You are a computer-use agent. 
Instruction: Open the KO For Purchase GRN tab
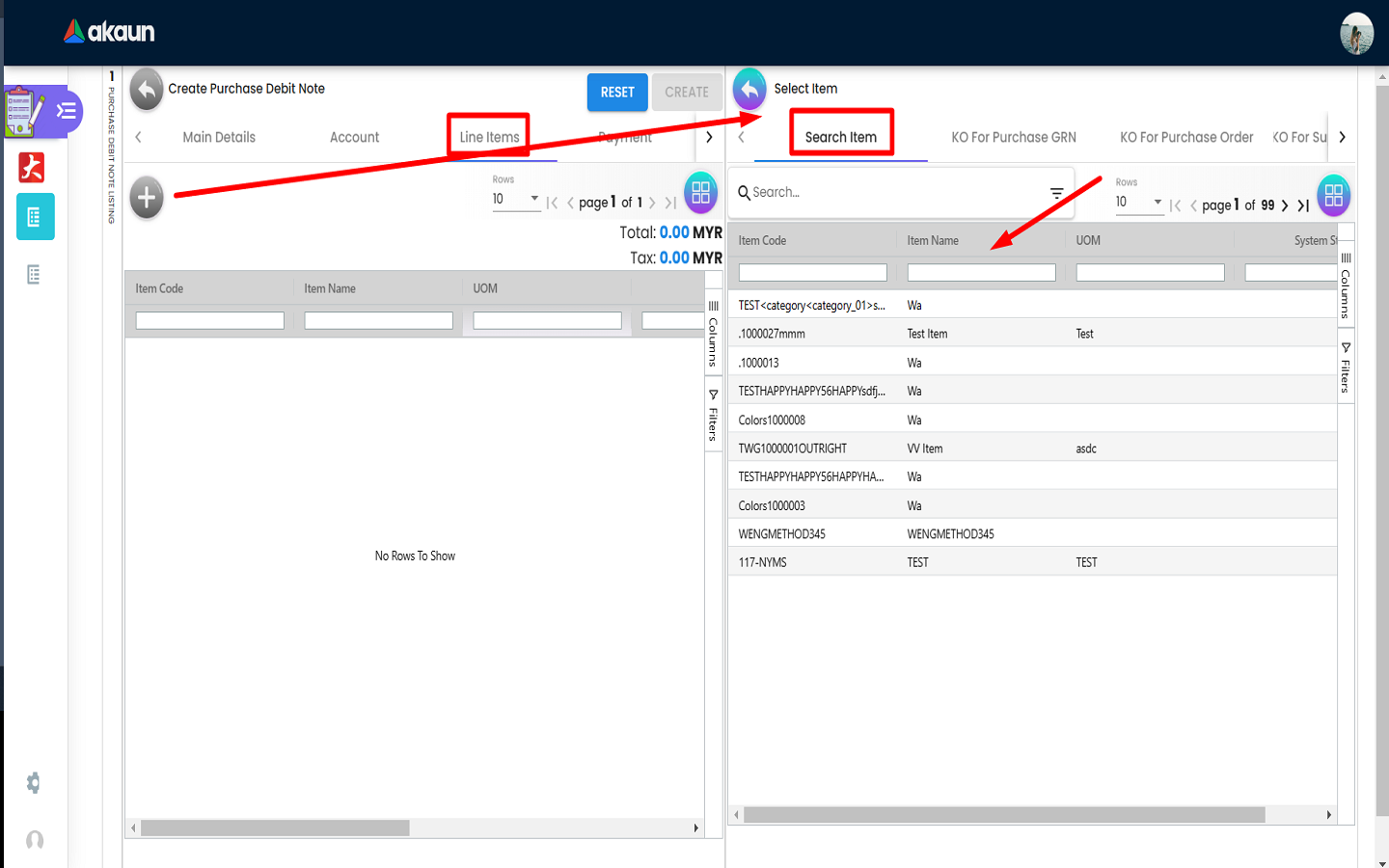tap(1013, 137)
